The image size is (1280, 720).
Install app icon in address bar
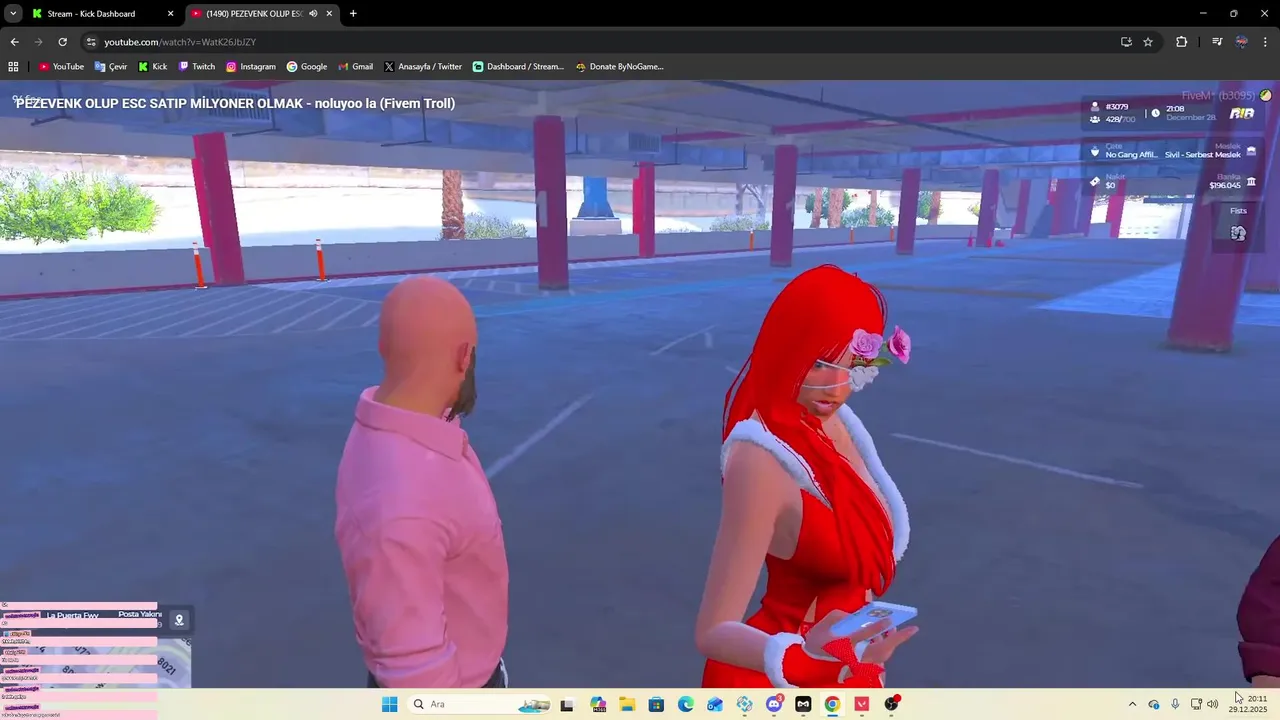1126,42
